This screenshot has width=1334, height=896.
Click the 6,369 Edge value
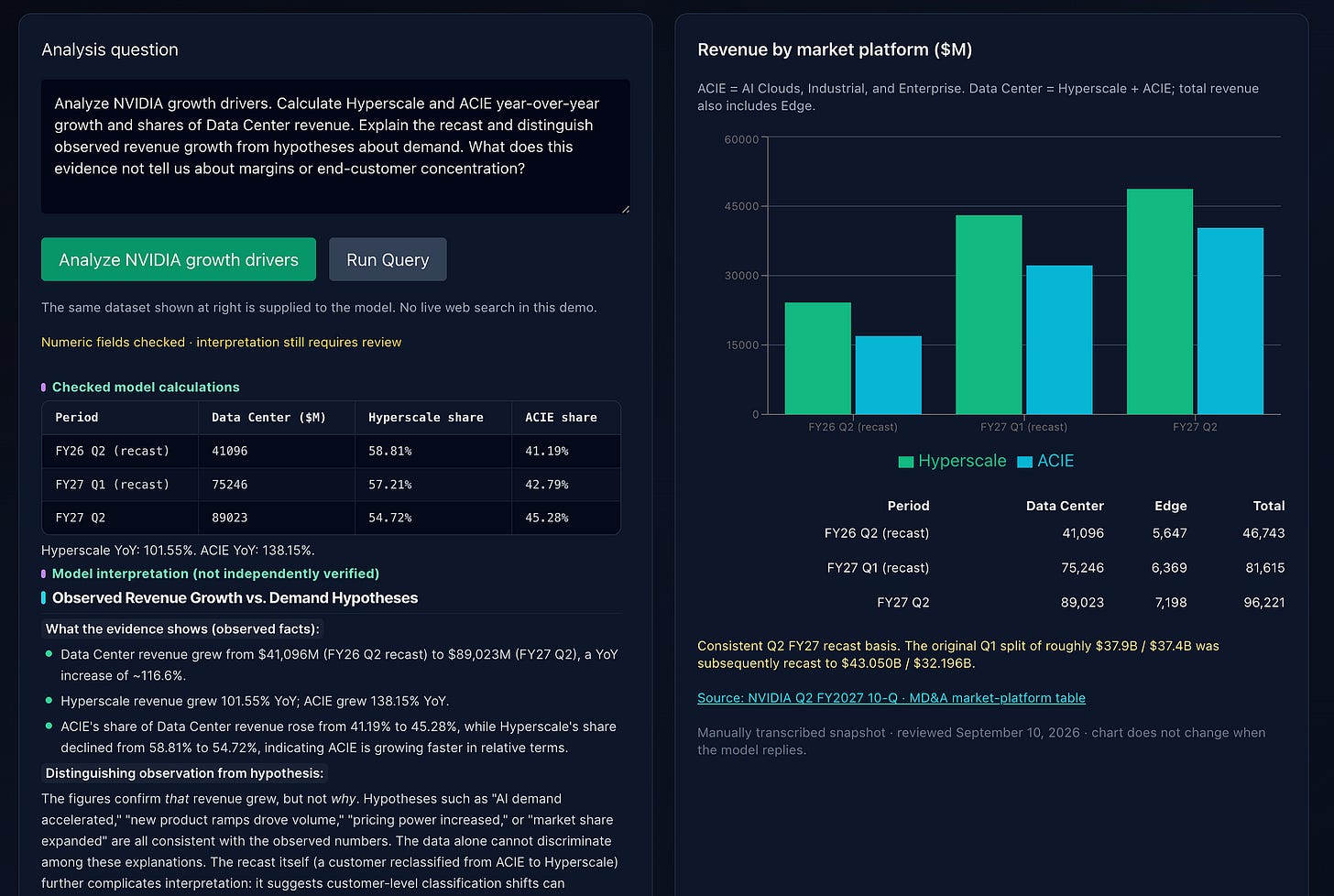1170,568
